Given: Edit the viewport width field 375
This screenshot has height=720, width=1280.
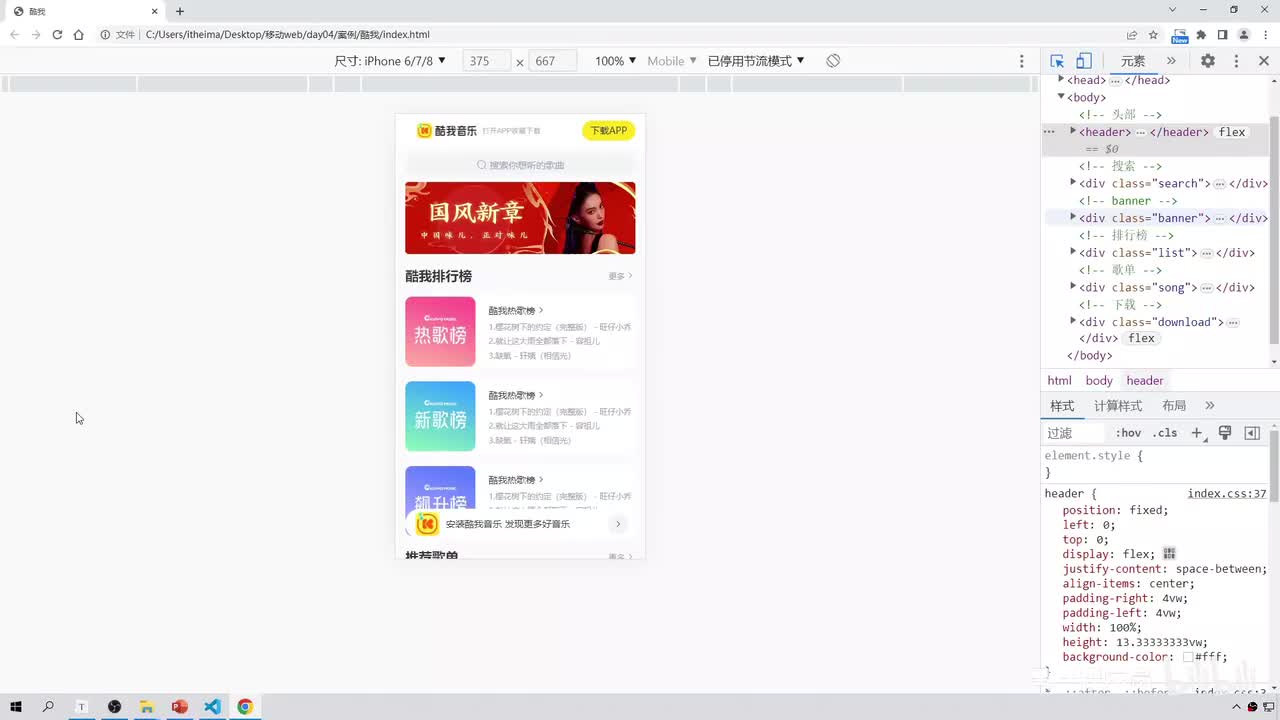Looking at the screenshot, I should coord(487,61).
